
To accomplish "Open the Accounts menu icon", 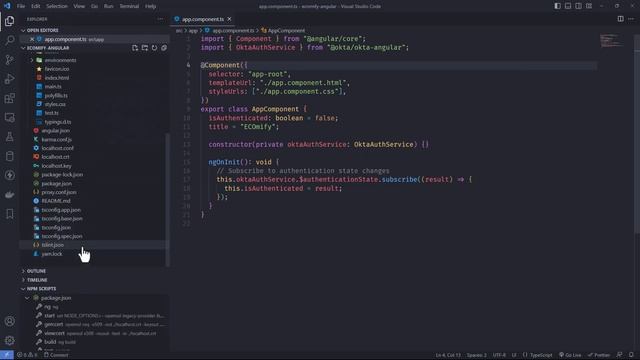I will (9, 321).
